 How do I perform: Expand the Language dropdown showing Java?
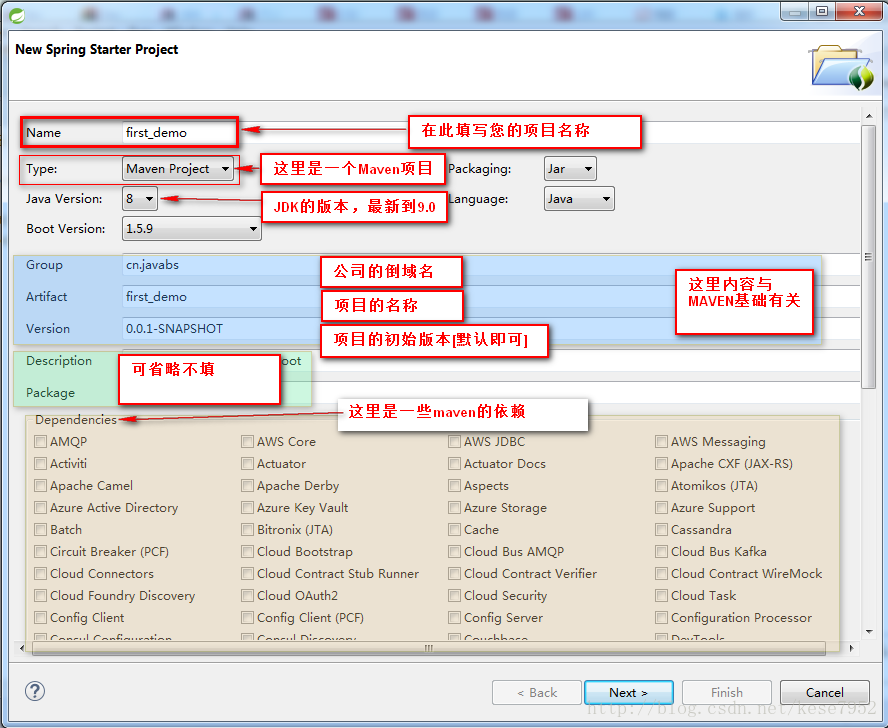pos(579,199)
